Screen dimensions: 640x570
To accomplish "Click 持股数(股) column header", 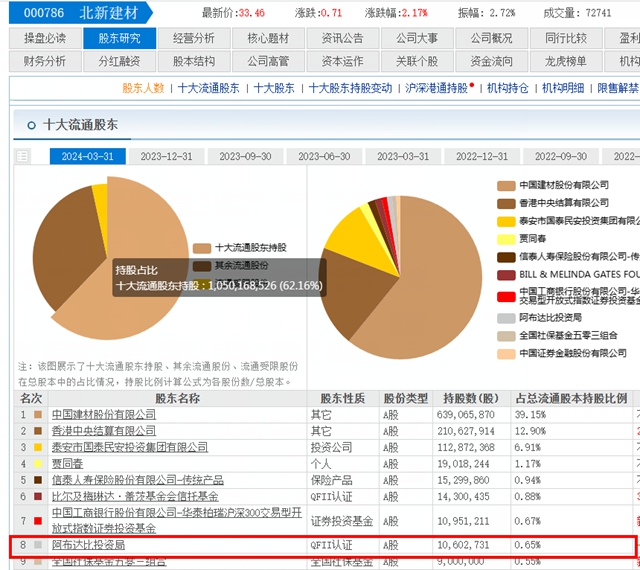I will tap(471, 398).
